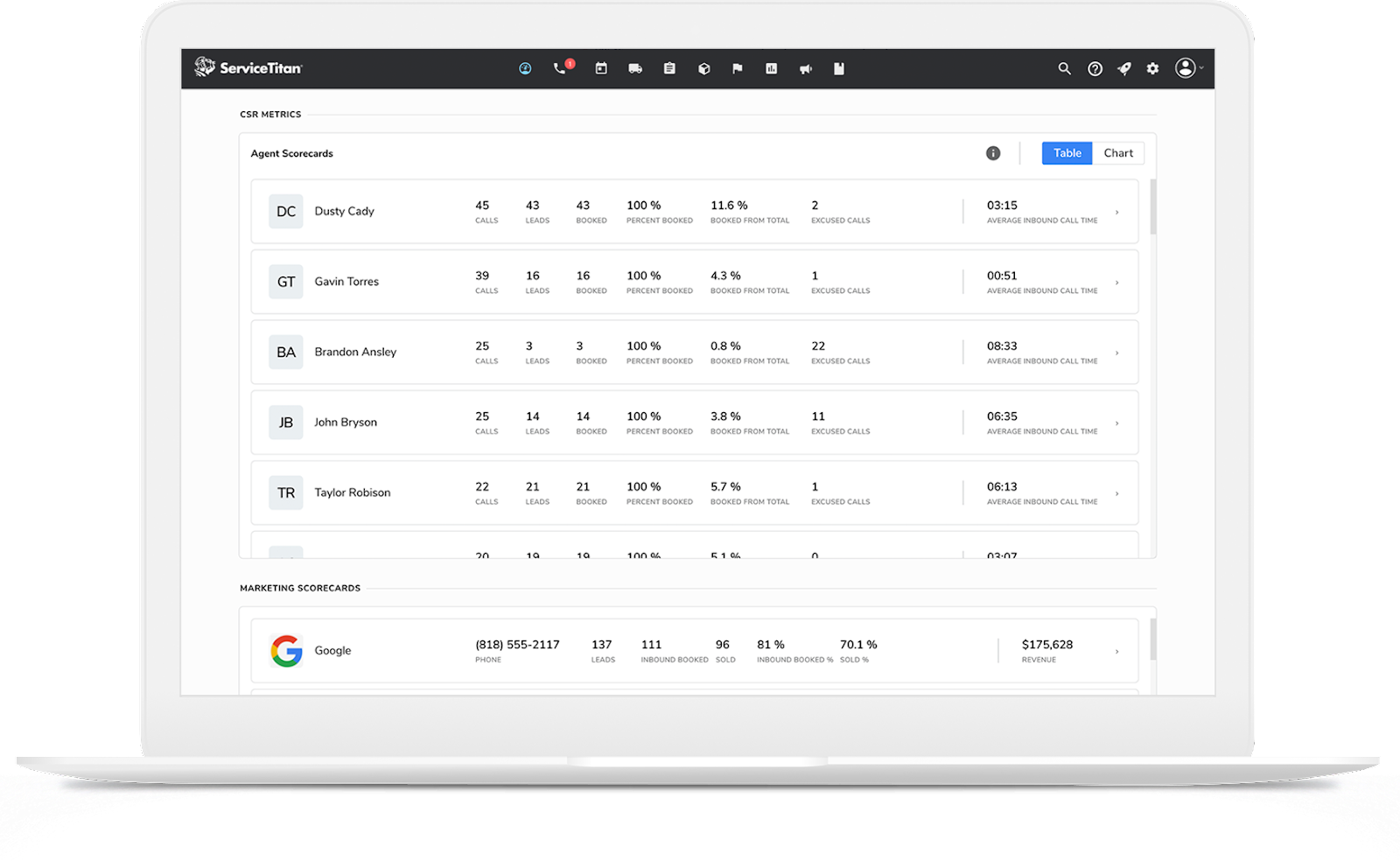The height and width of the screenshot is (861, 1400).
Task: Open the phone calls icon with notification badge
Action: pos(561,68)
